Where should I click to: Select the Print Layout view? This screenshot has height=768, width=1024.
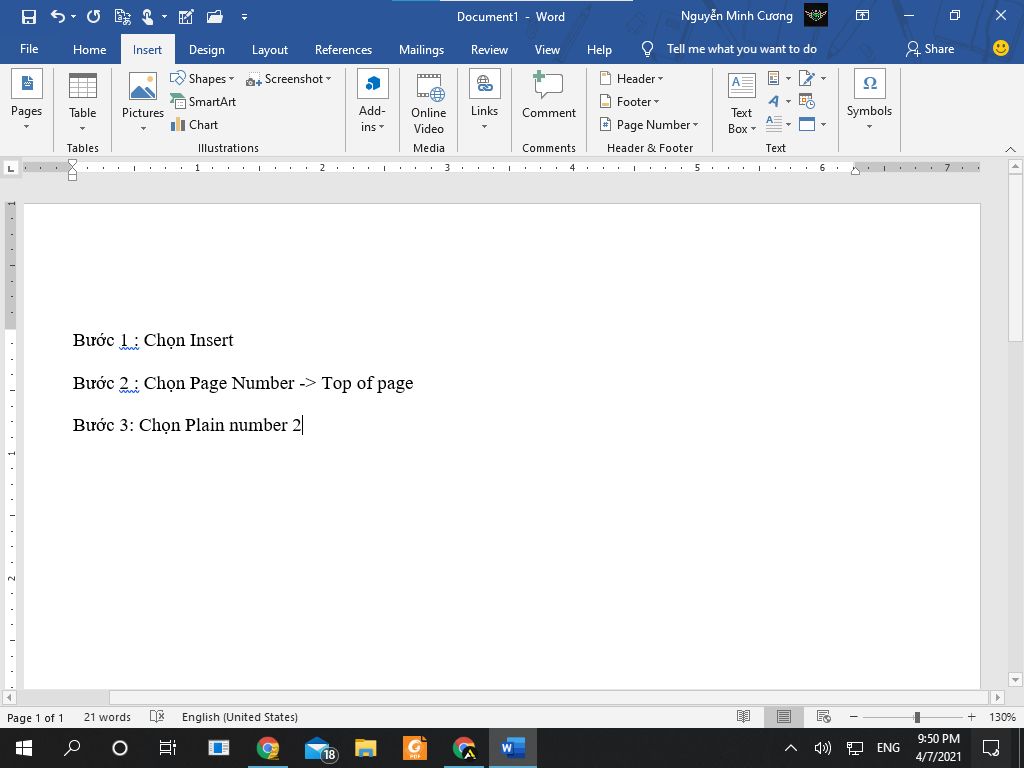pyautogui.click(x=784, y=716)
